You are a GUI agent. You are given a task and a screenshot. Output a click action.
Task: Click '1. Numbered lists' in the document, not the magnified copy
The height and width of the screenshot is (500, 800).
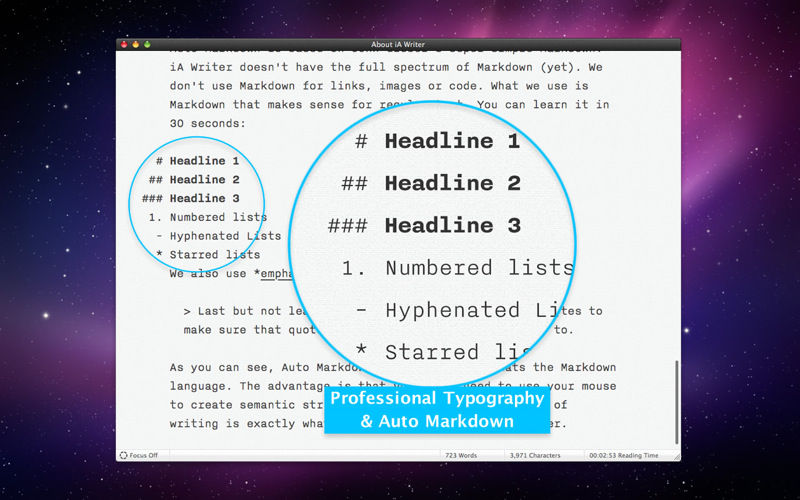(x=208, y=217)
